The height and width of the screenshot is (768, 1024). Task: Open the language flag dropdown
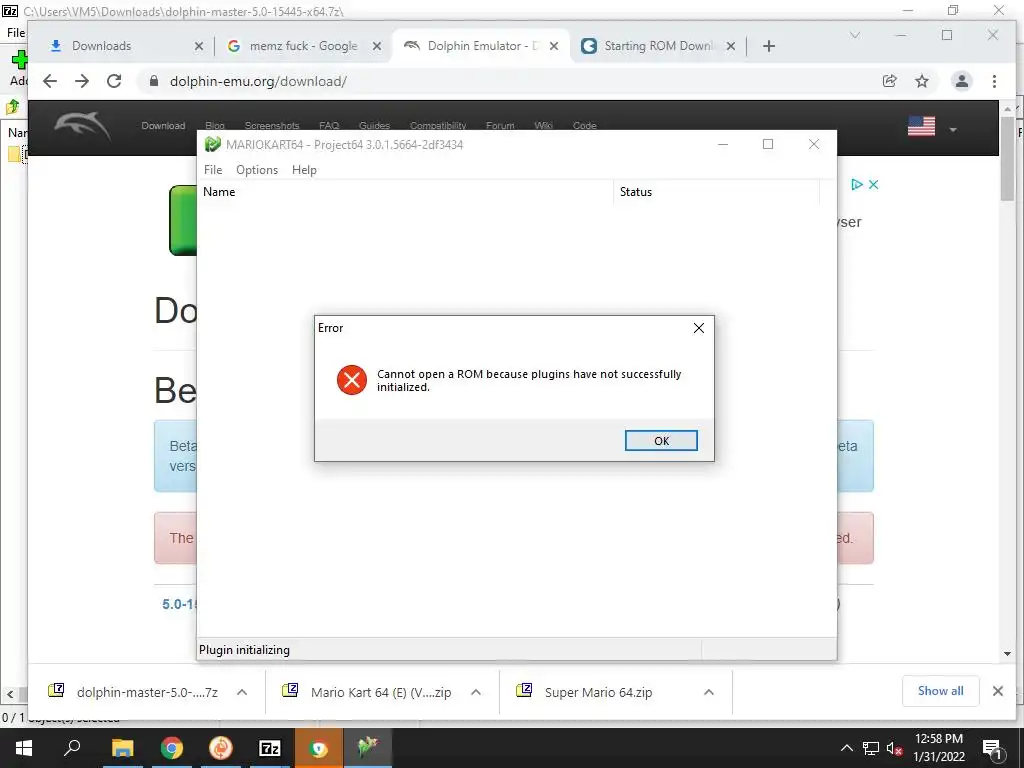(933, 126)
